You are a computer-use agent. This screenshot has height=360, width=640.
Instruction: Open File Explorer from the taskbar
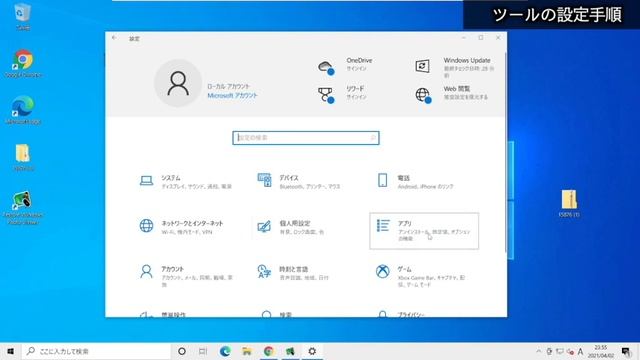pyautogui.click(x=247, y=351)
